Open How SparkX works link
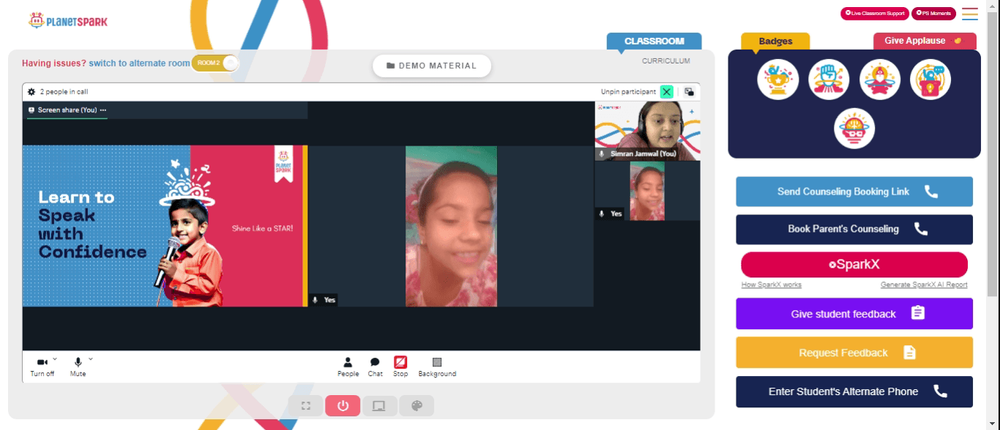This screenshot has height=430, width=1000. (x=771, y=285)
